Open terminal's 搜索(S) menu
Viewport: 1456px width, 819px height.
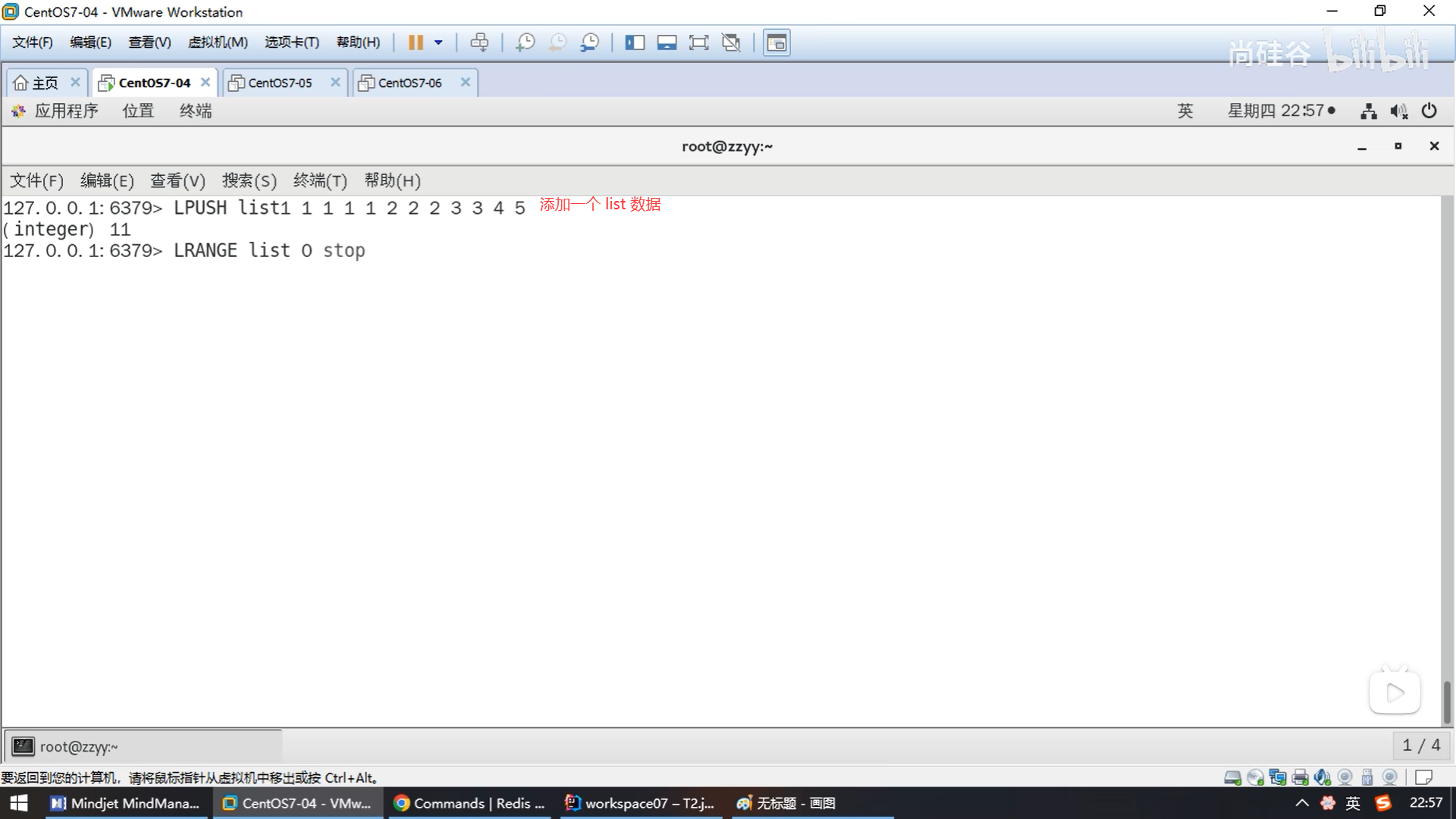249,180
